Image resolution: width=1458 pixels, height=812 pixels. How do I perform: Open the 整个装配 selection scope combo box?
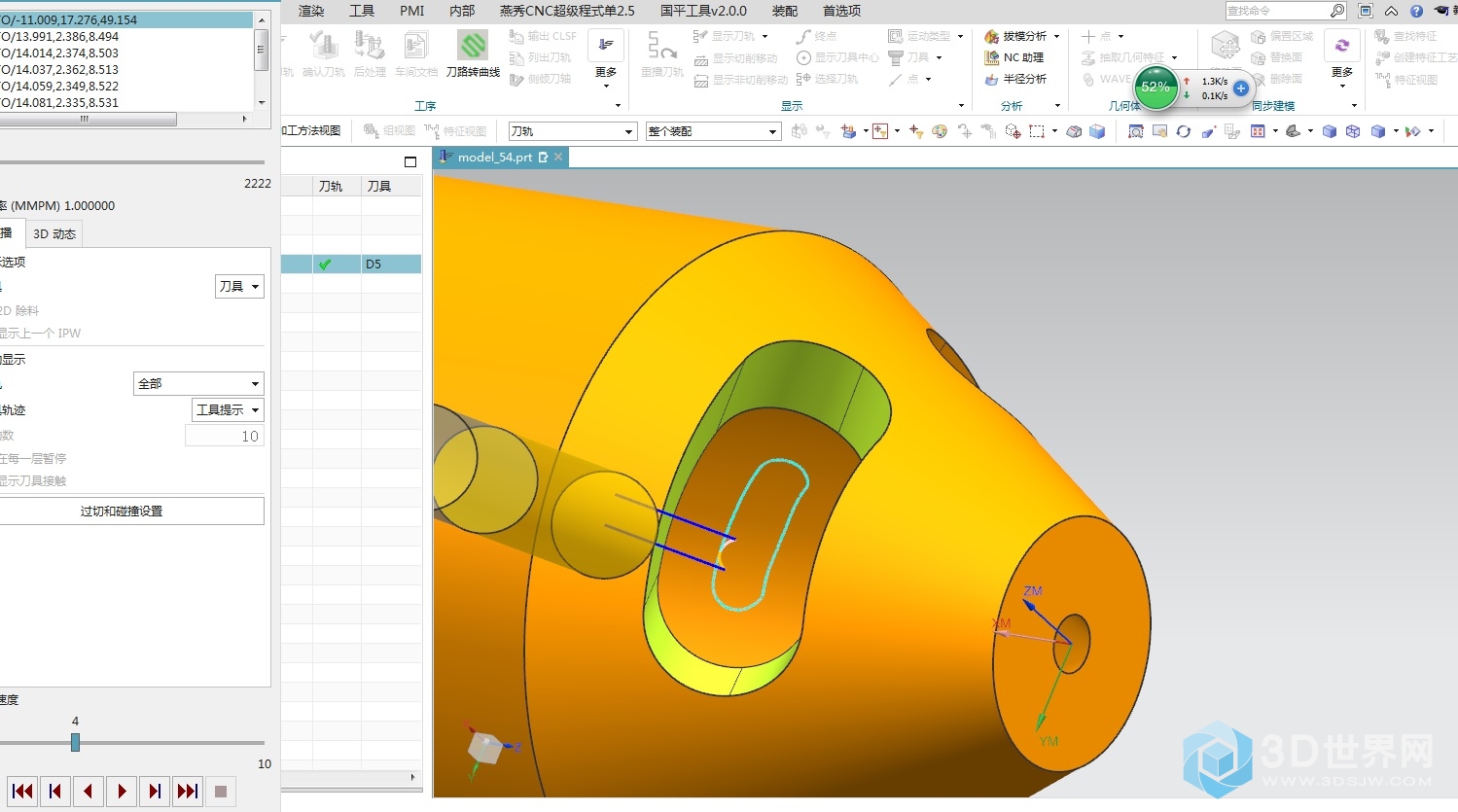pyautogui.click(x=713, y=131)
